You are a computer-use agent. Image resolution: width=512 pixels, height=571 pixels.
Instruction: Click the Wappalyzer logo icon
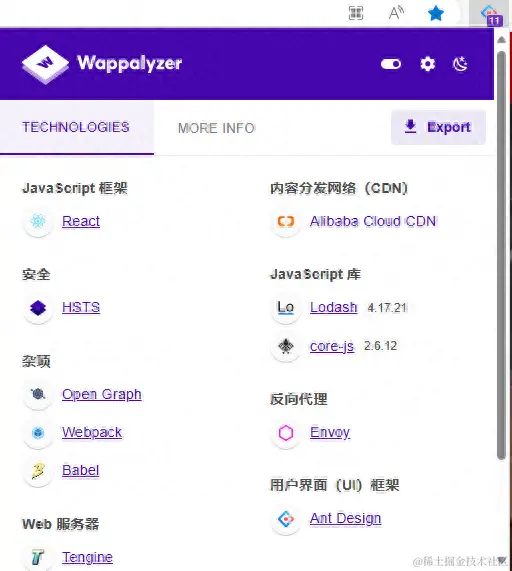click(x=45, y=64)
